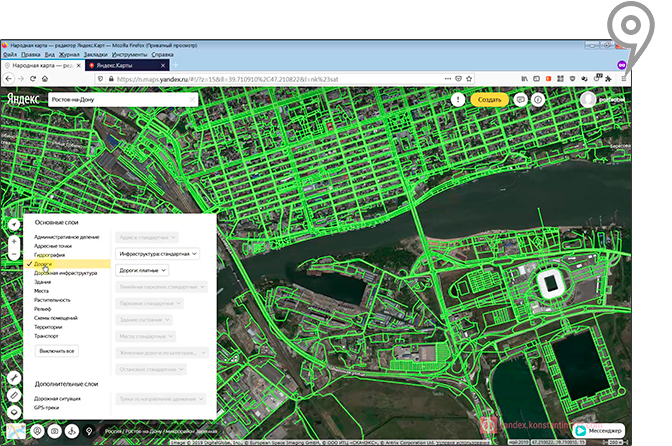Open the Инструменты menu

click(x=129, y=54)
